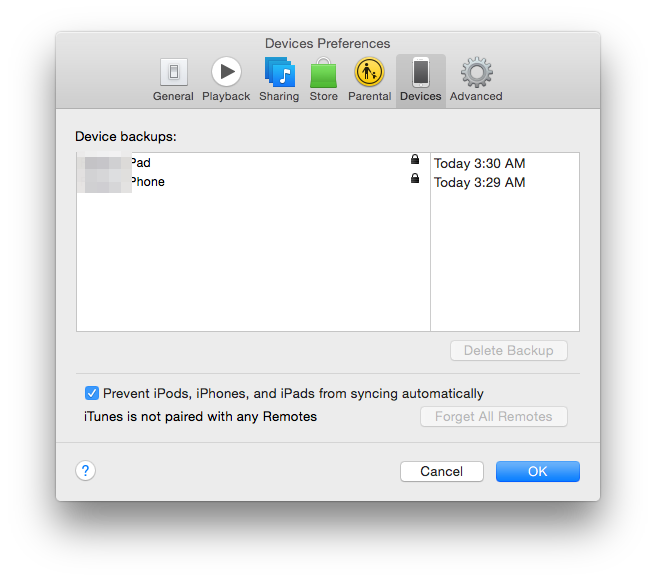Open the Sharing preferences pane
Viewport: 656px width, 581px height.
pyautogui.click(x=279, y=80)
